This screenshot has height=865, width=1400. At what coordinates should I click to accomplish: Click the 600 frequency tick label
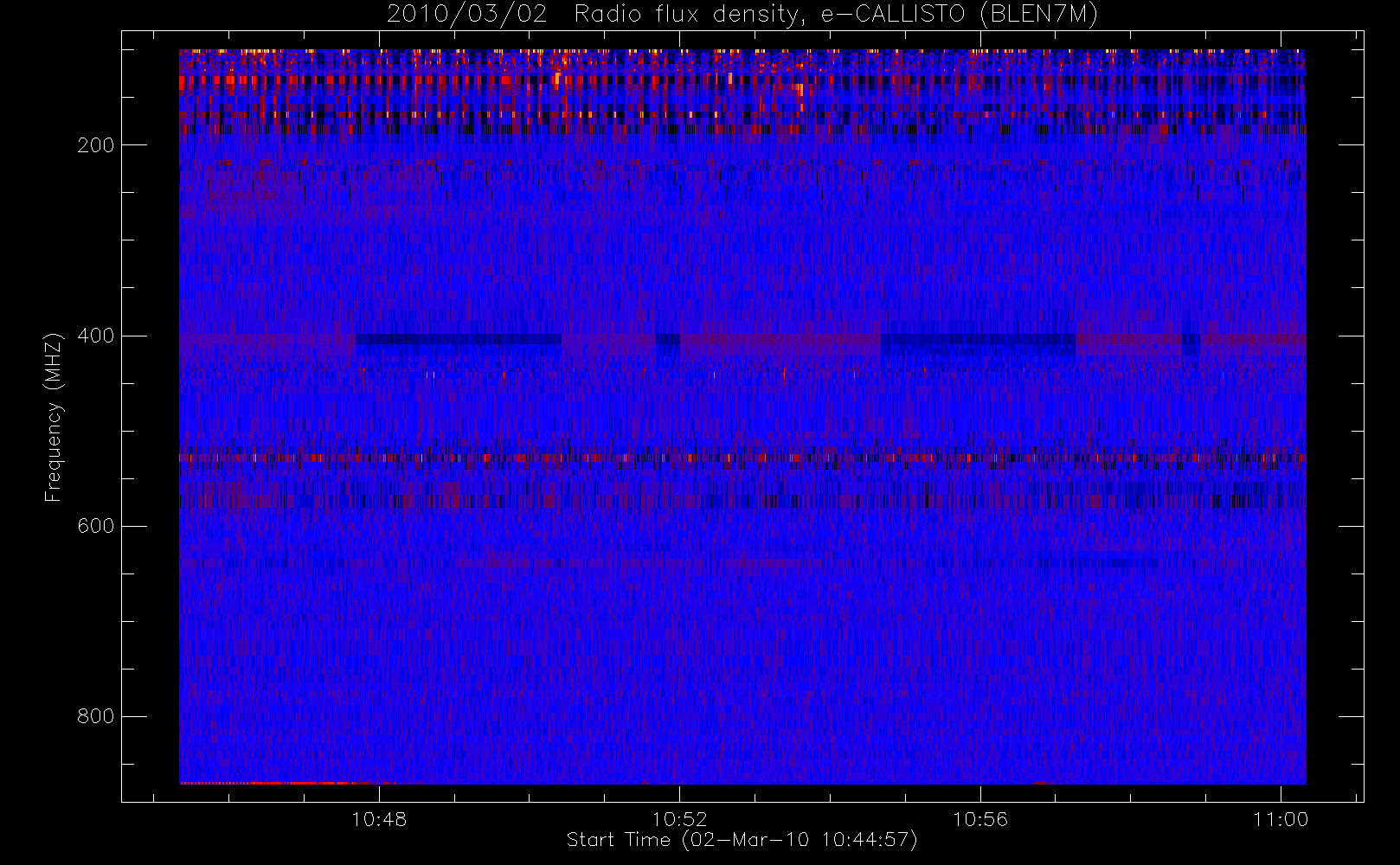click(95, 526)
